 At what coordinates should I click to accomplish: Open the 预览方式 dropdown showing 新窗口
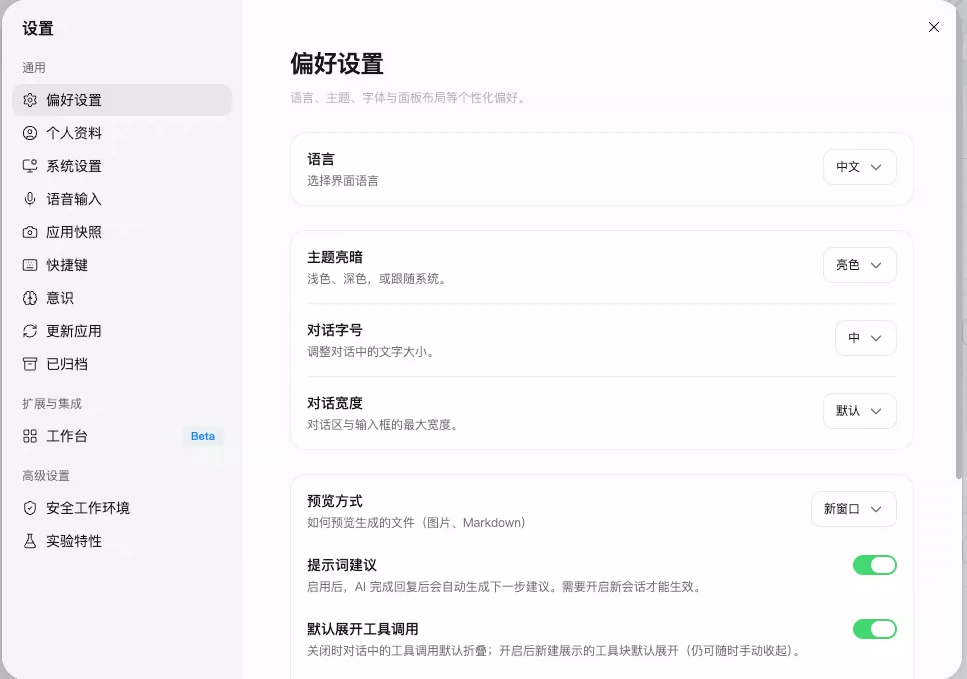point(854,509)
